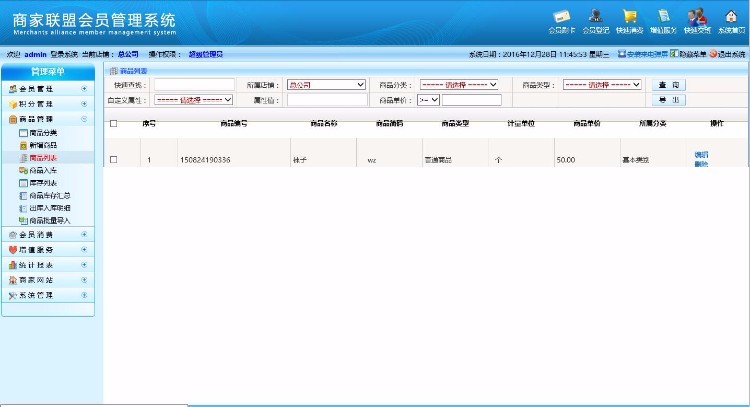Viewport: 750px width, 407px height.
Task: Open 商品库存汇总 in the sidebar
Action: (x=50, y=196)
